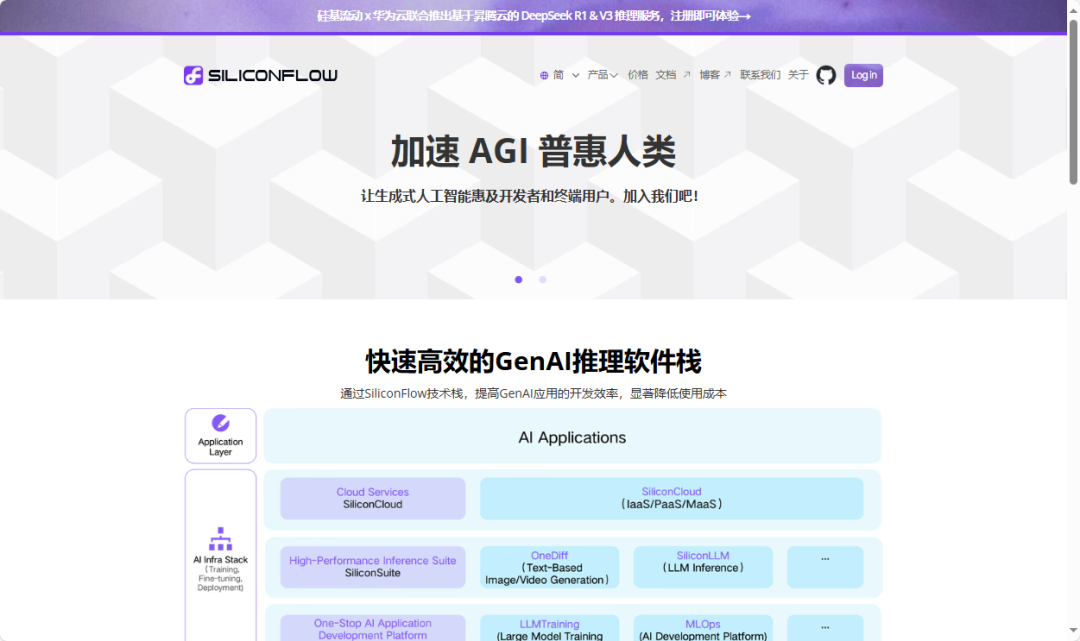The width and height of the screenshot is (1080, 641).
Task: Click the 通过SiliconFlow技术栈 description text
Action: (534, 393)
